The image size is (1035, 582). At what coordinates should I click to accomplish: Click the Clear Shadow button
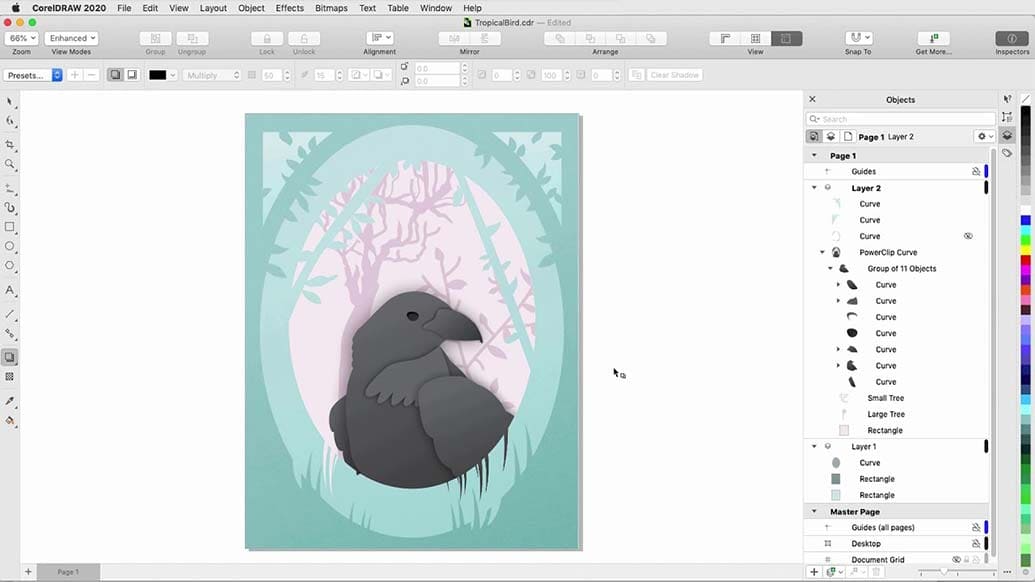674,75
